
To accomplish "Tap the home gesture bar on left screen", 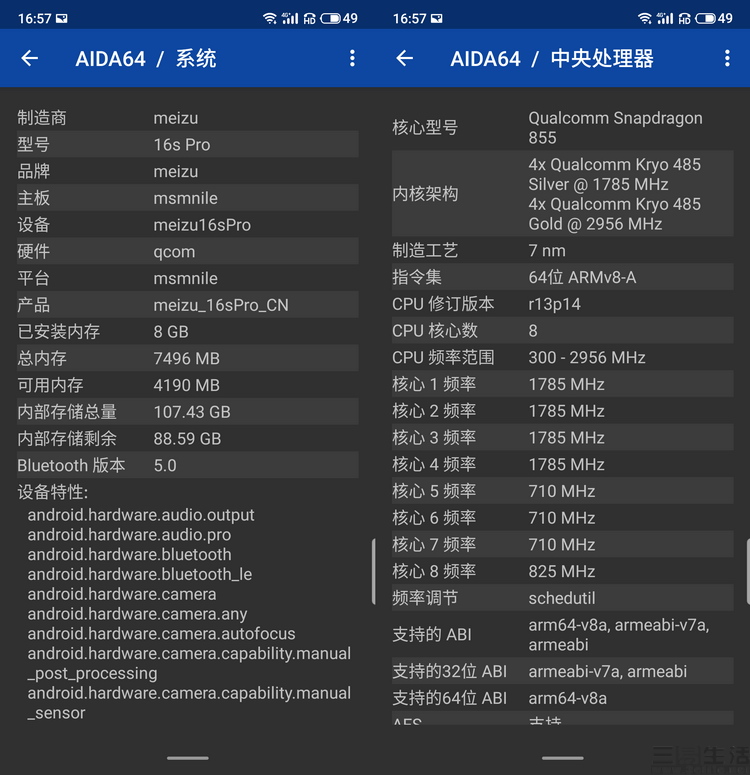I will tap(187, 758).
